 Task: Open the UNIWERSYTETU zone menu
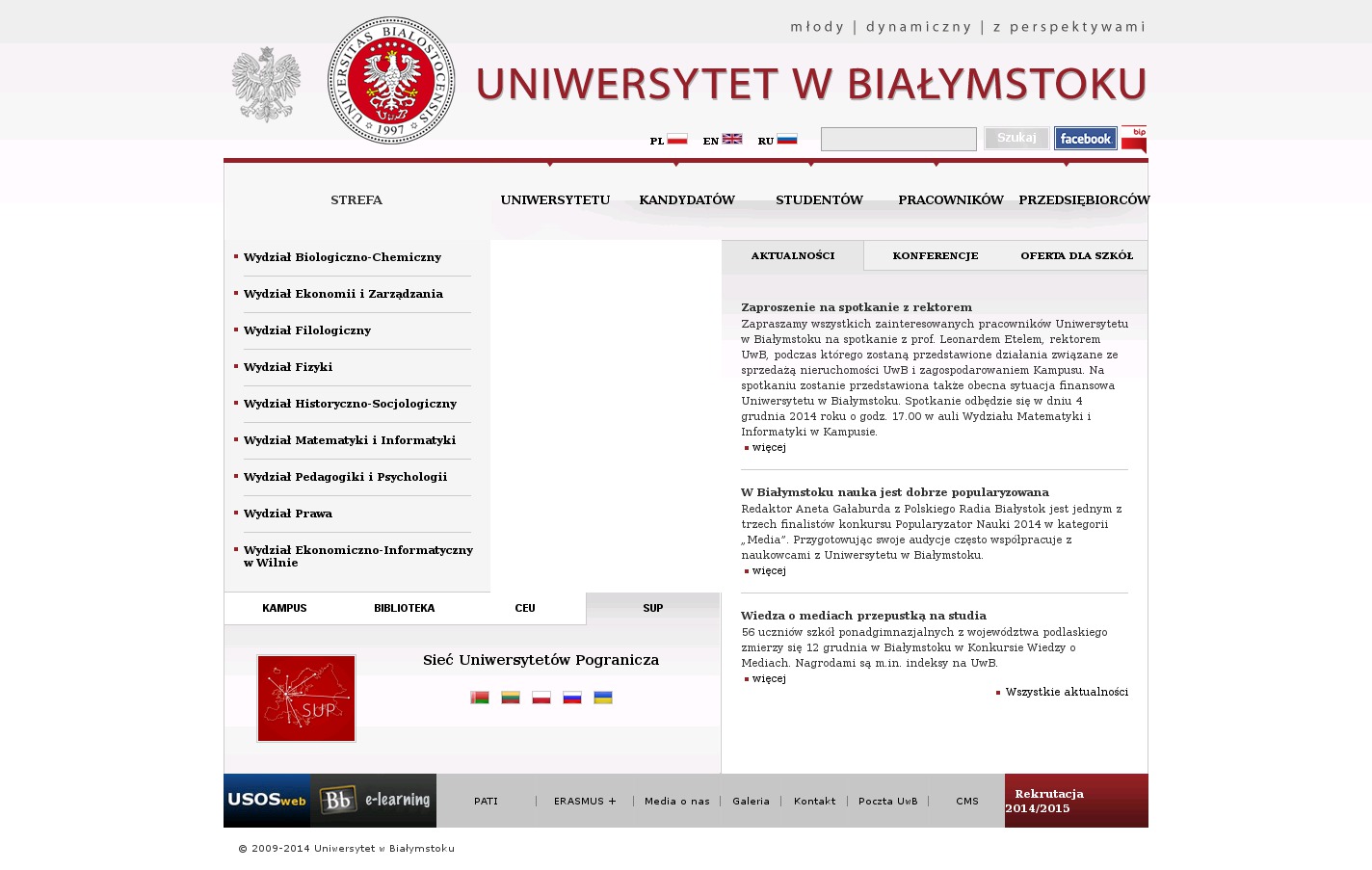click(555, 200)
